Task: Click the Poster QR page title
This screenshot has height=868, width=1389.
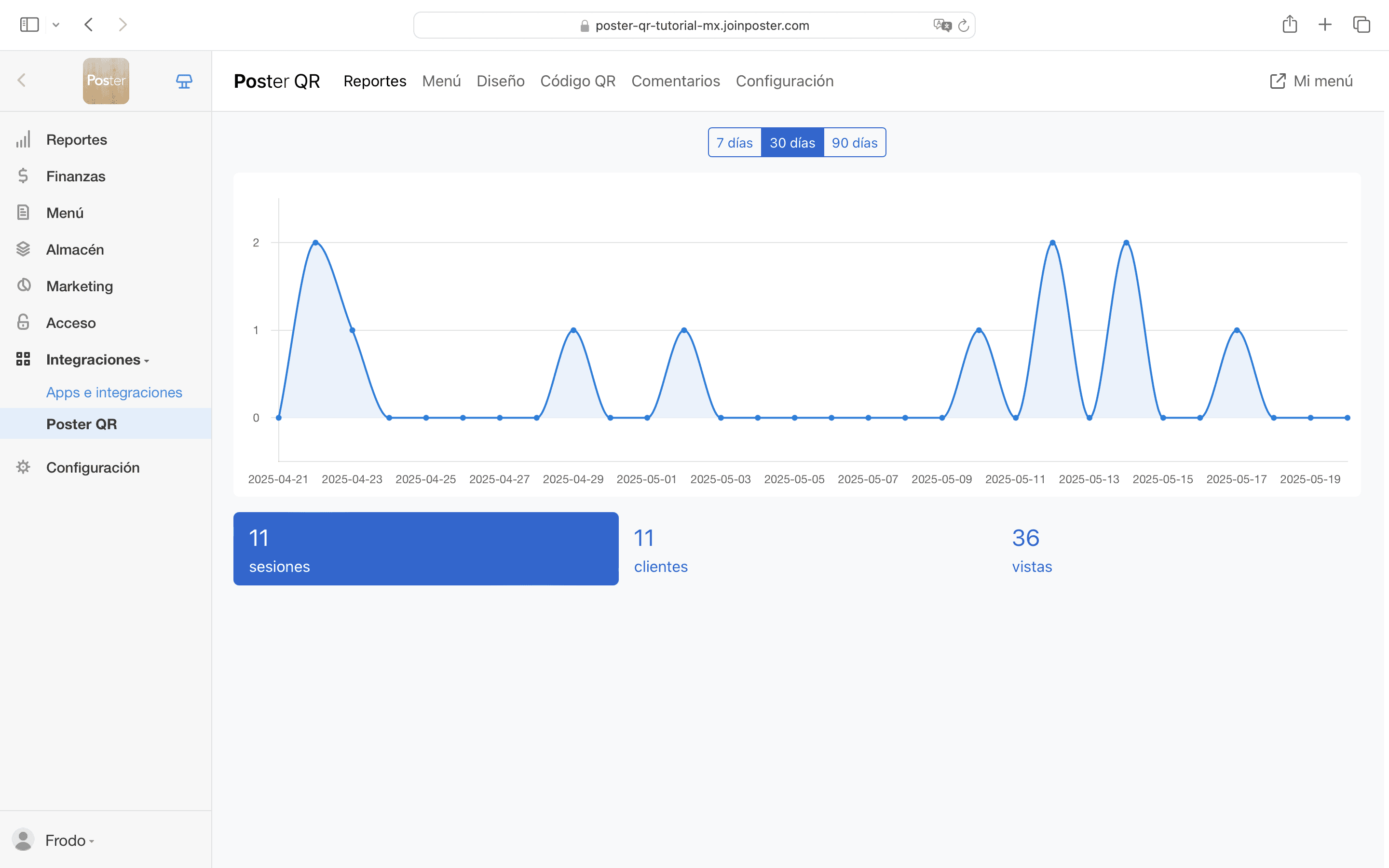Action: pos(277,81)
